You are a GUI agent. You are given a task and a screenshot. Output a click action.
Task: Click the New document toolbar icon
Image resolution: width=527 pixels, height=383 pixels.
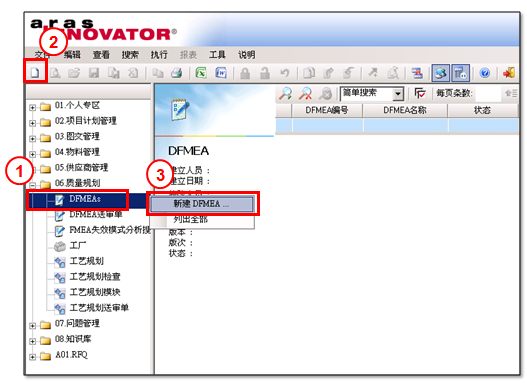point(35,73)
